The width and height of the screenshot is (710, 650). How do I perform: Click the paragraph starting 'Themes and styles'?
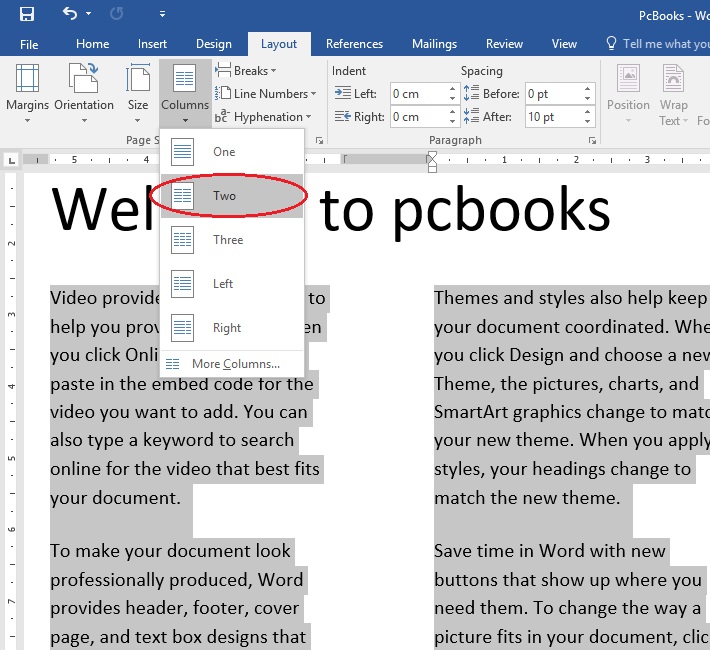coord(572,398)
